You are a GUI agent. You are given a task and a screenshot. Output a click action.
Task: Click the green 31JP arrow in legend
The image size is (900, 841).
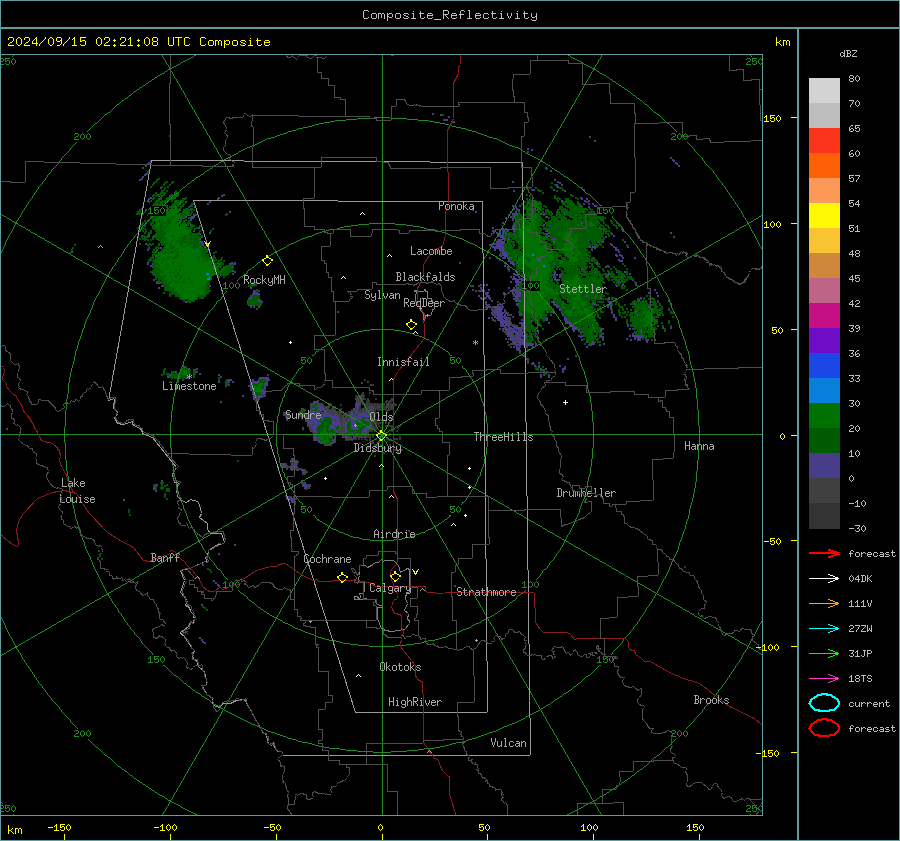coord(824,653)
